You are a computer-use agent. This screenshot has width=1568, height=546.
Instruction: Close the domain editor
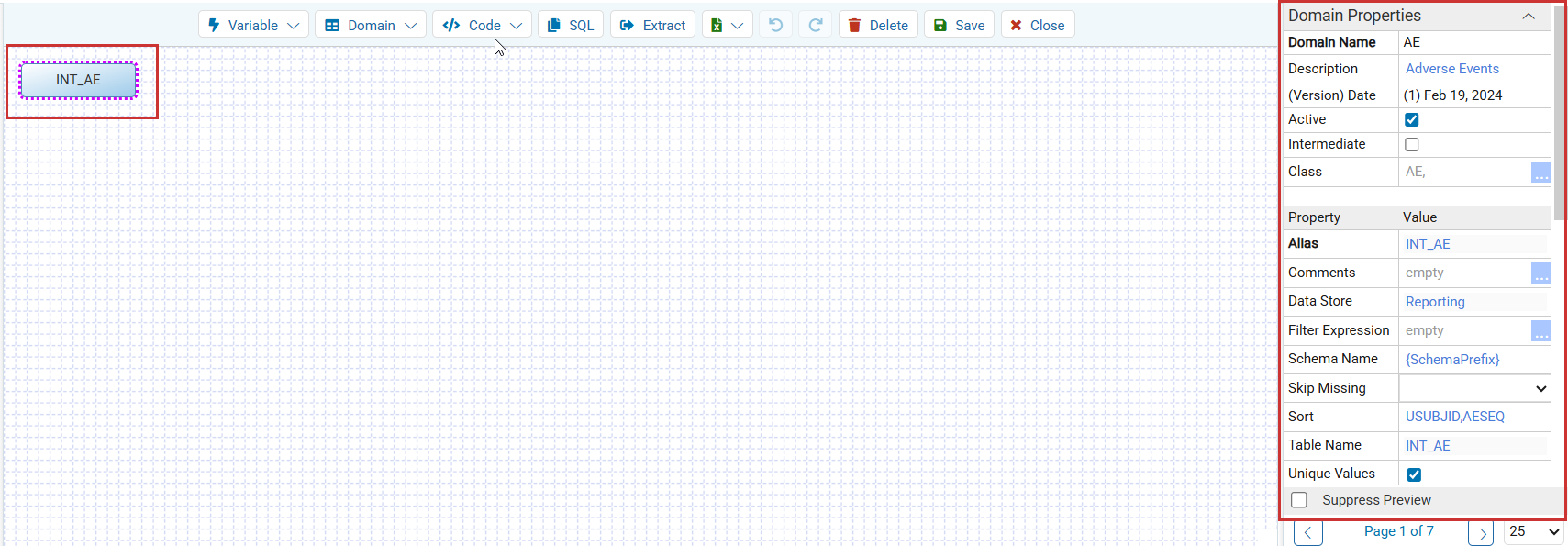[x=1038, y=25]
